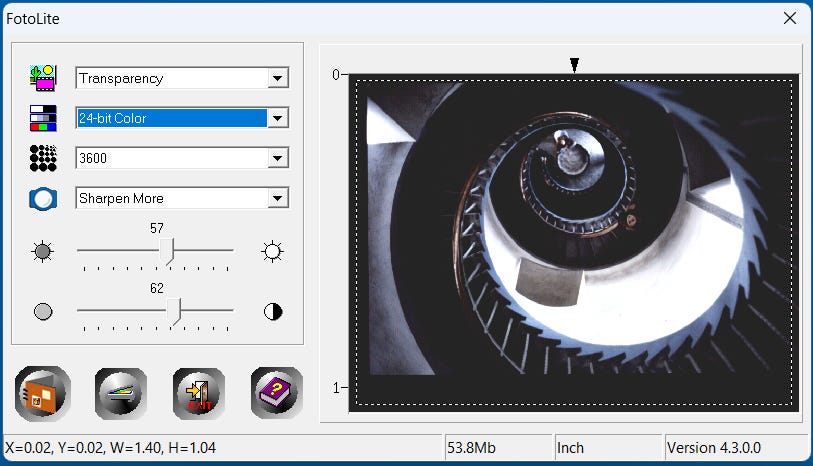Expand the Transparency media type dropdown
813x466 pixels.
point(279,78)
